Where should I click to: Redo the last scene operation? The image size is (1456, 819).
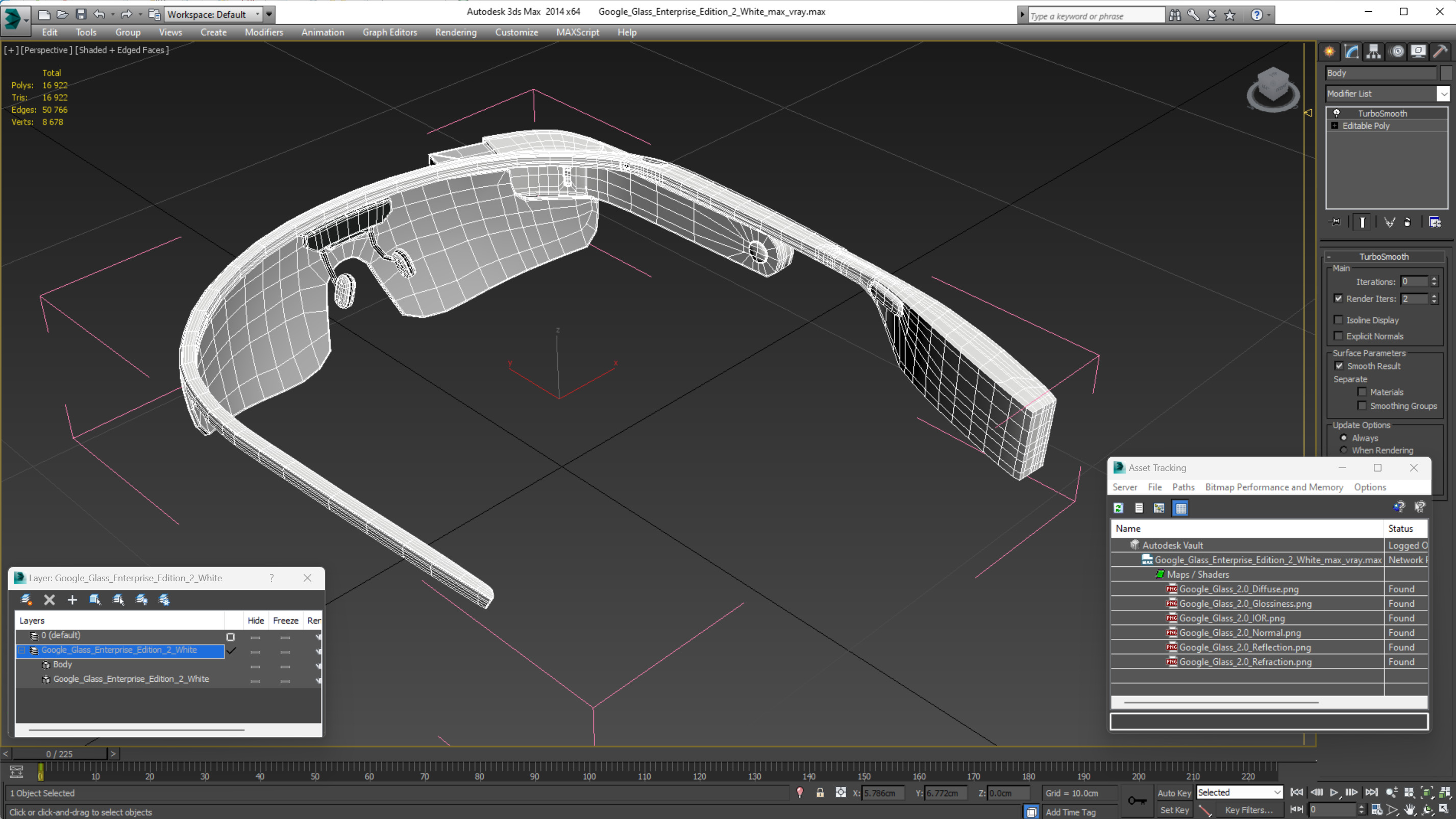click(x=126, y=14)
